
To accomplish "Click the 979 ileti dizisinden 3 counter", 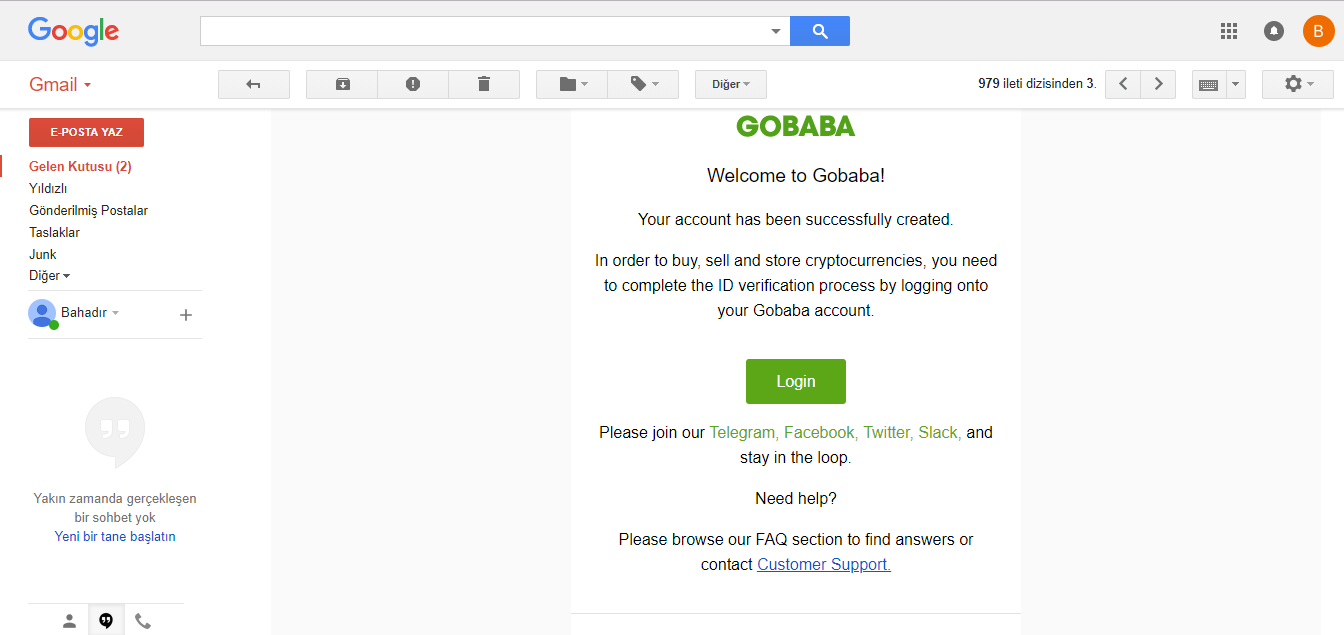I will [1037, 84].
